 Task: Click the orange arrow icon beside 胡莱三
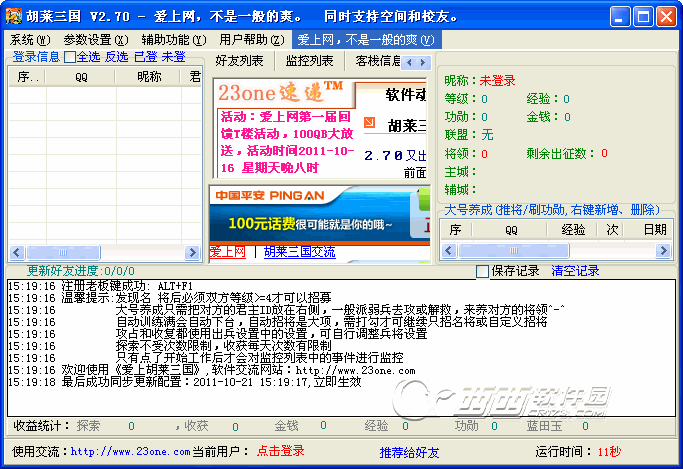pos(369,123)
